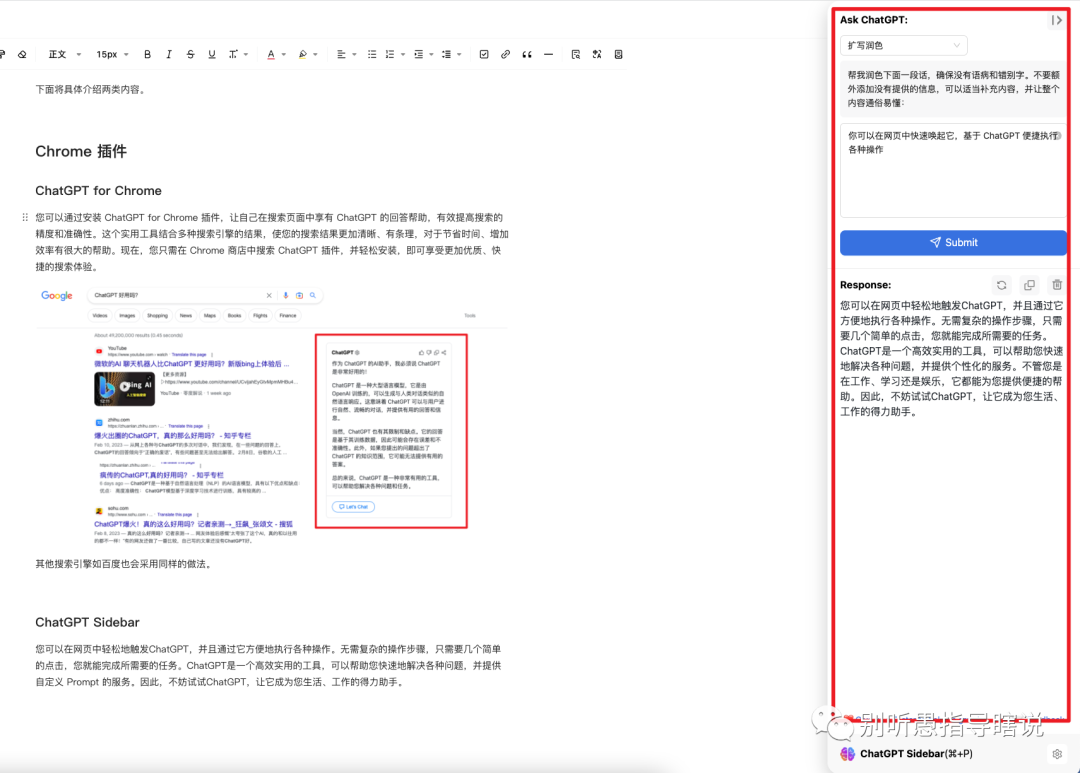Insert a block quote from the toolbar
The width and height of the screenshot is (1080, 773).
point(526,54)
